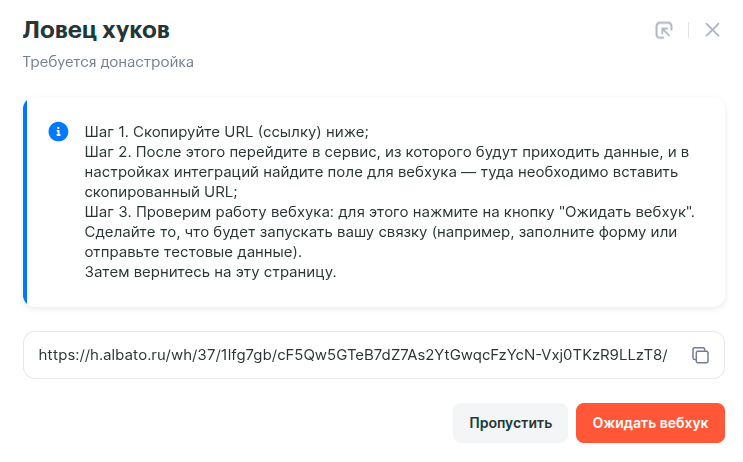743x462 pixels.
Task: Click the blue left border of info box
Action: coord(25,201)
